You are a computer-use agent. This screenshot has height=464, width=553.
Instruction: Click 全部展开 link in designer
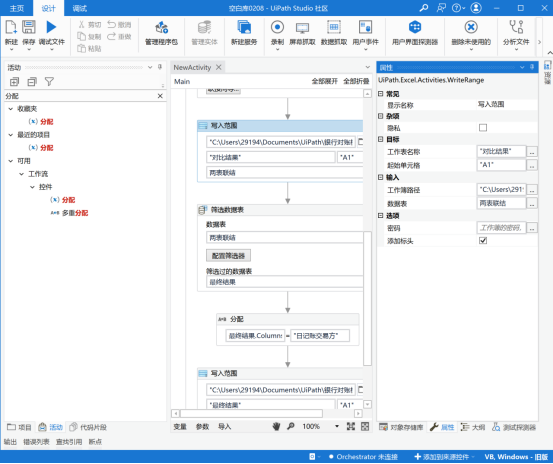tap(324, 81)
